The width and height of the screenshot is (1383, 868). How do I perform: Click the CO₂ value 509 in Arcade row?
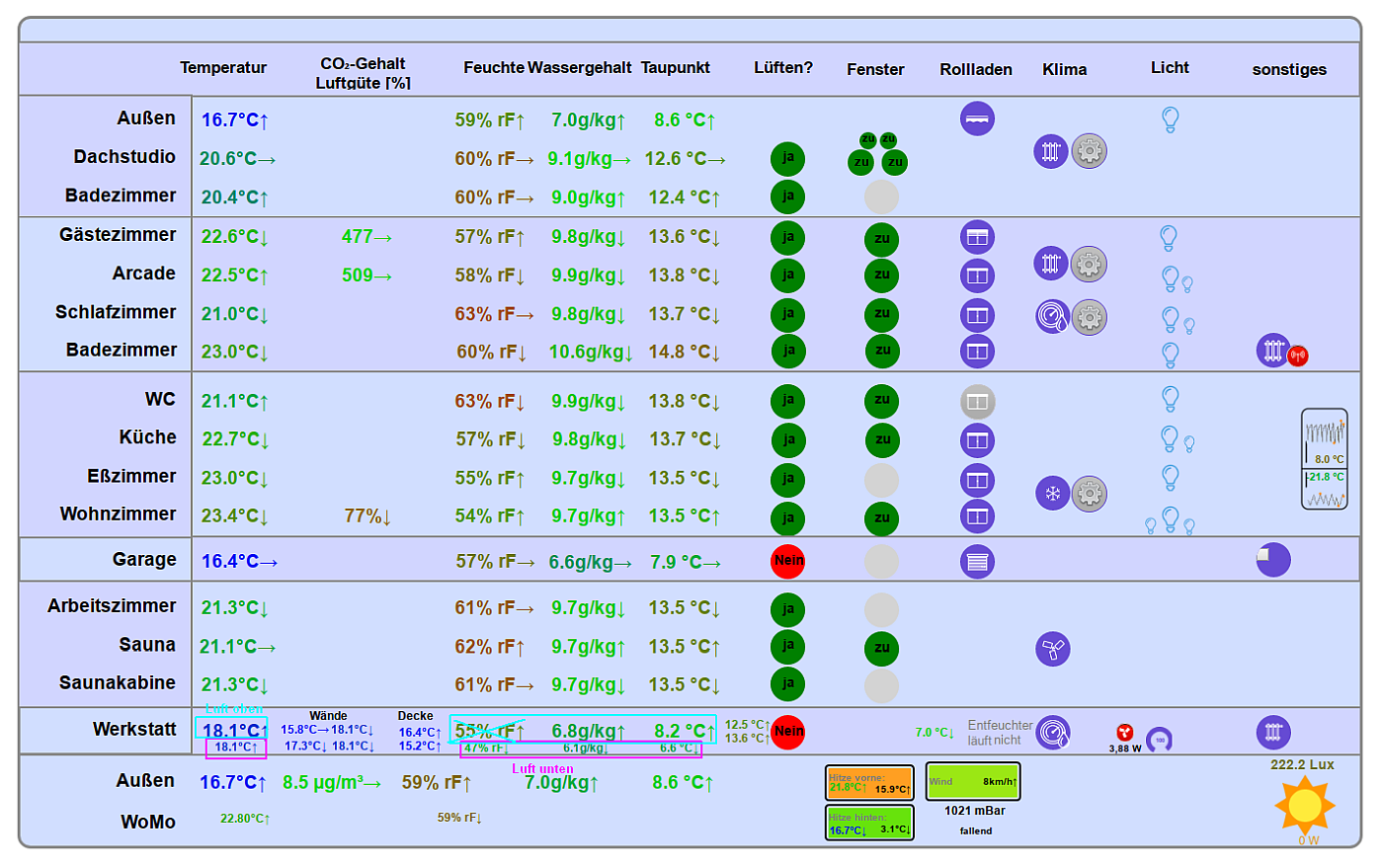point(366,276)
